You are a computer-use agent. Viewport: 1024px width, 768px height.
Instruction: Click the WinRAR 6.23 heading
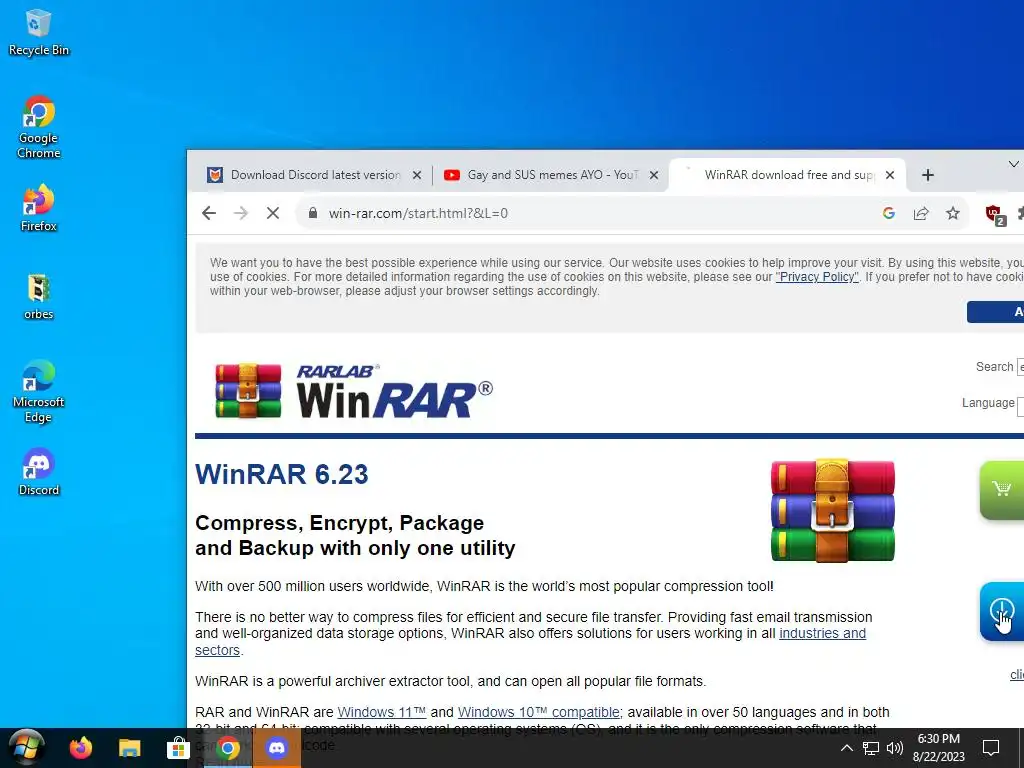click(x=281, y=474)
